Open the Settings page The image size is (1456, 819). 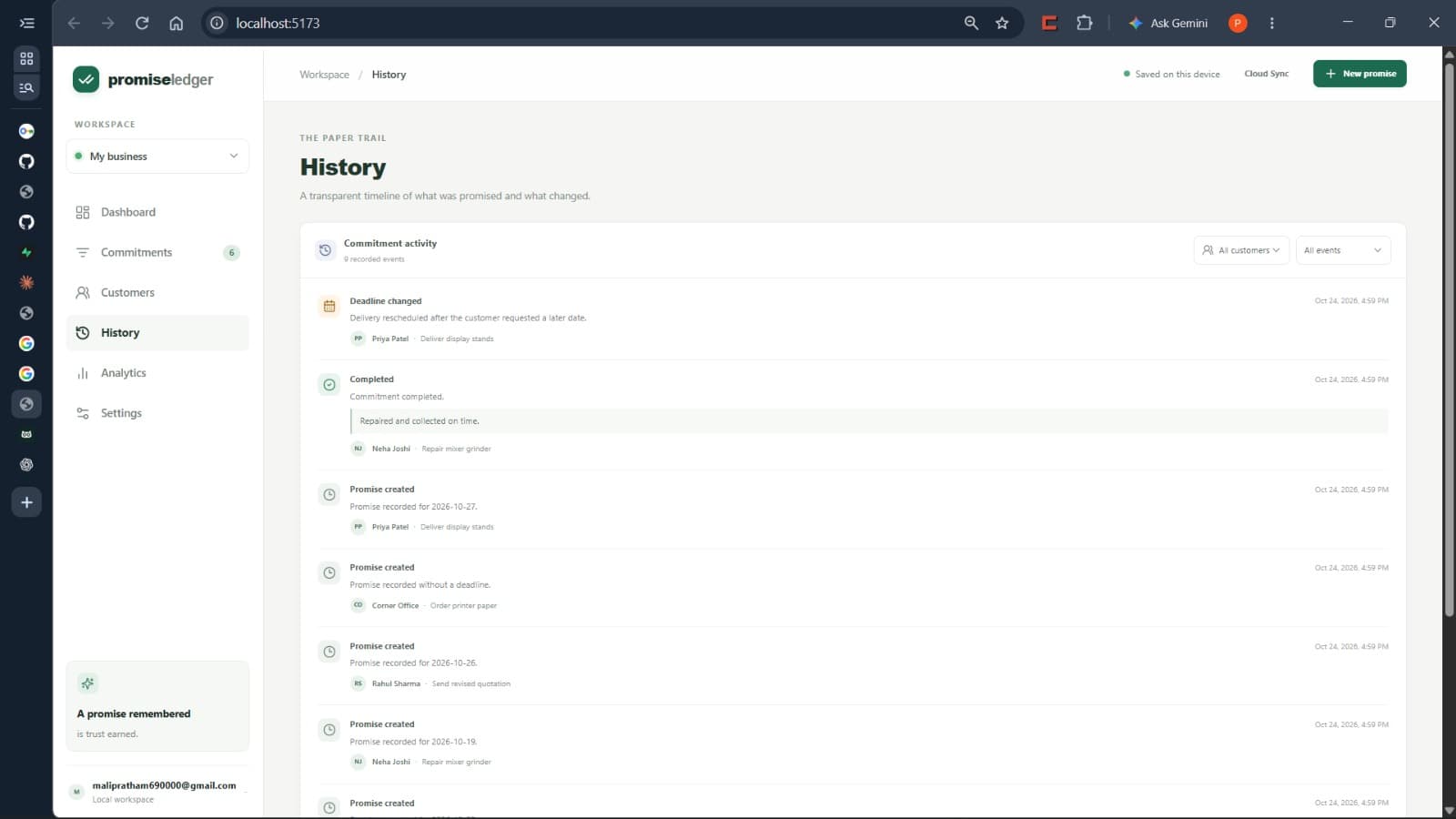[x=157, y=413]
